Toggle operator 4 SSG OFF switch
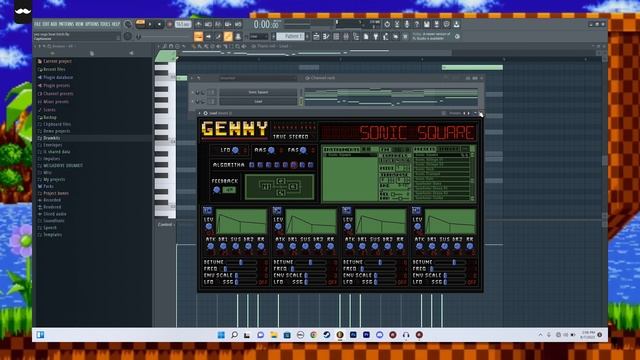The image size is (640, 360). coord(472,282)
